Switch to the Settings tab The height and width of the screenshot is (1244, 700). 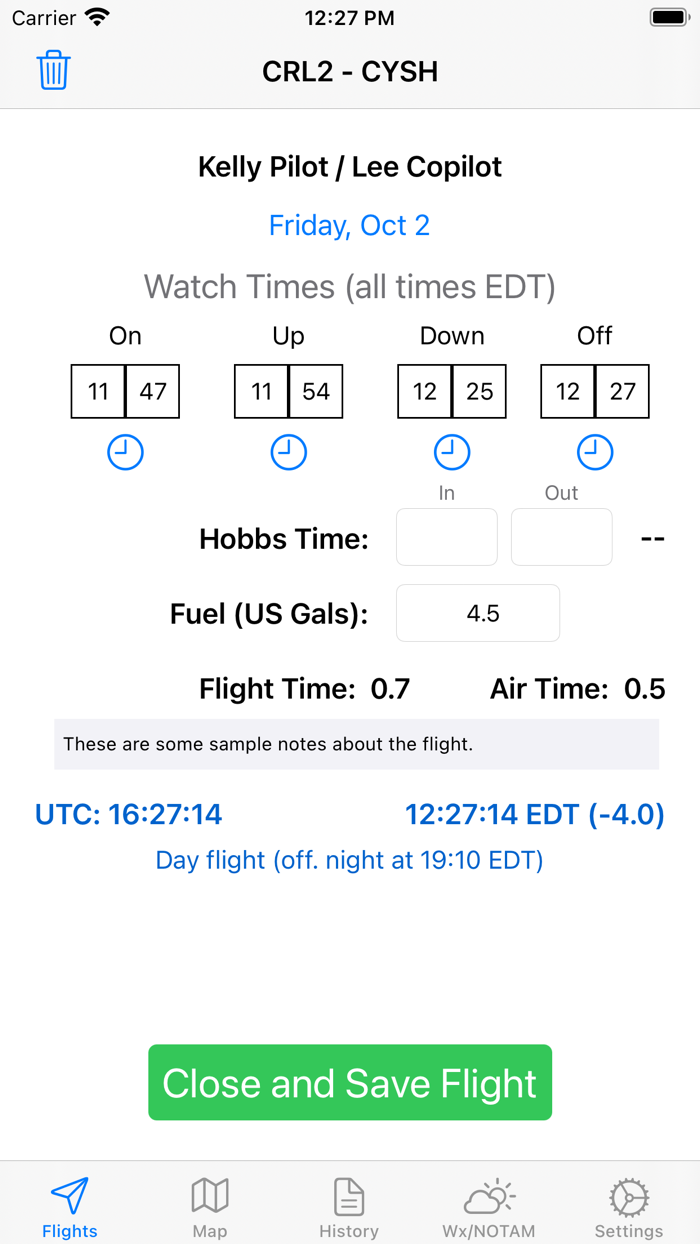[x=628, y=1205]
